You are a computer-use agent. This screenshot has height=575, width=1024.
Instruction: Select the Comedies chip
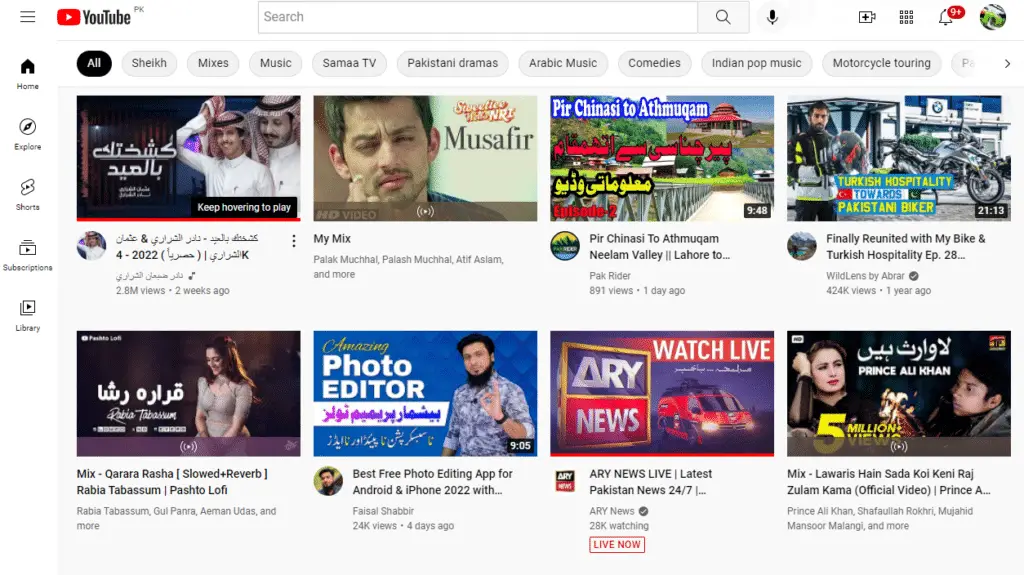654,63
